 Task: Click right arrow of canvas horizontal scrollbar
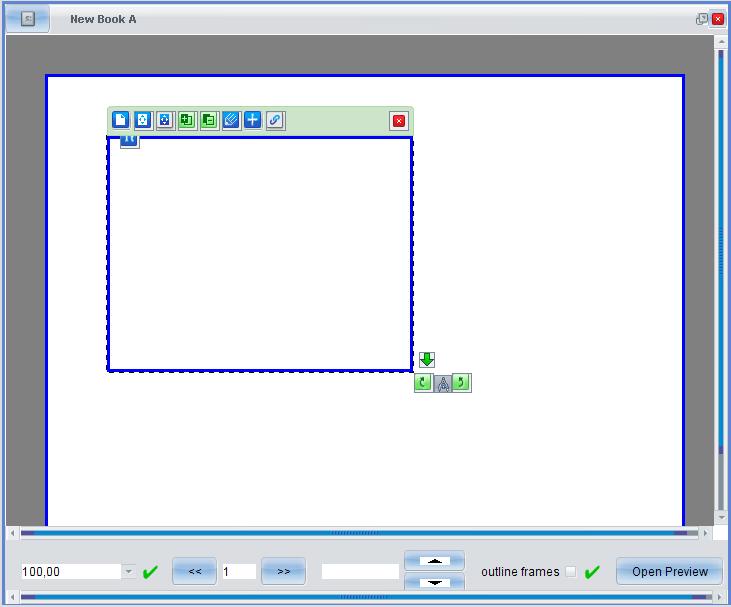tap(705, 533)
